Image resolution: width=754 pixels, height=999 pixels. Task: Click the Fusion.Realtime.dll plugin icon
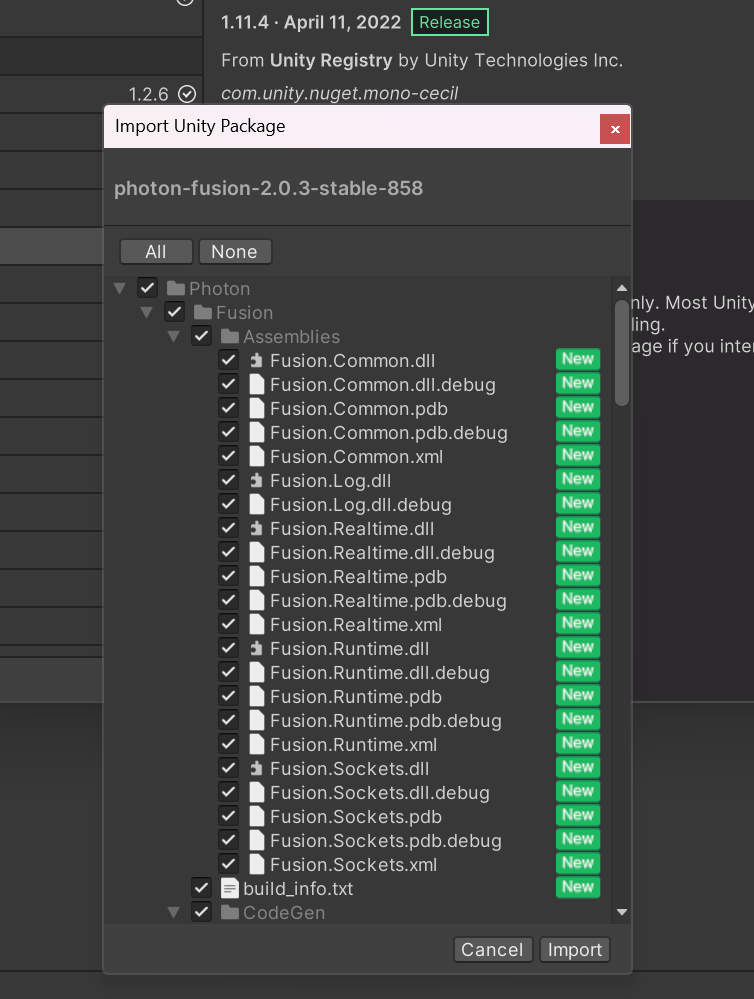point(256,529)
